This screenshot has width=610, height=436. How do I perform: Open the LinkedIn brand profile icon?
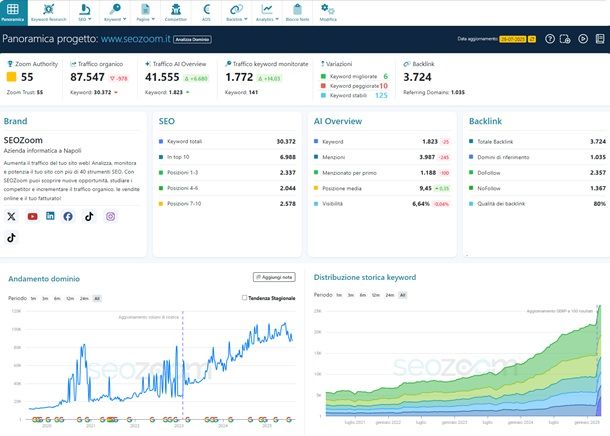[50, 216]
